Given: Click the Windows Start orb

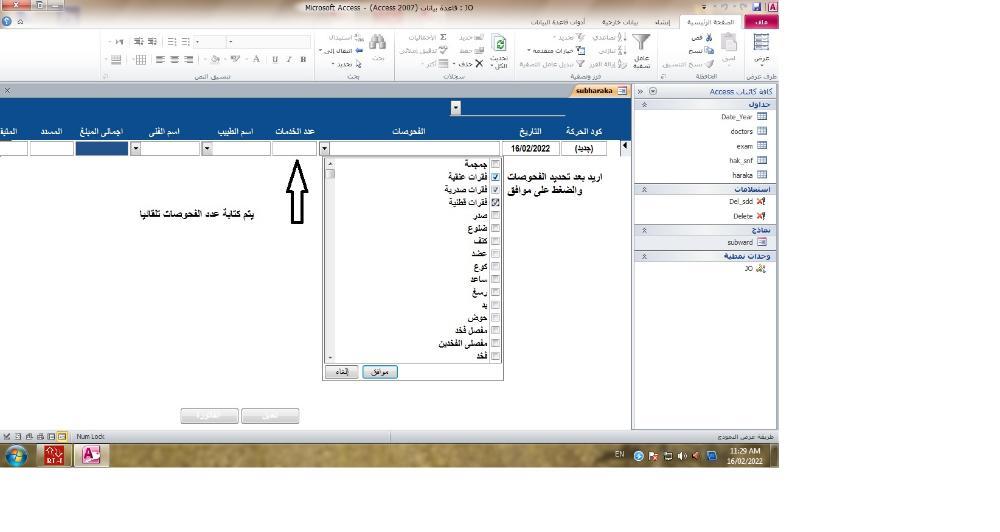Looking at the screenshot, I should point(17,456).
